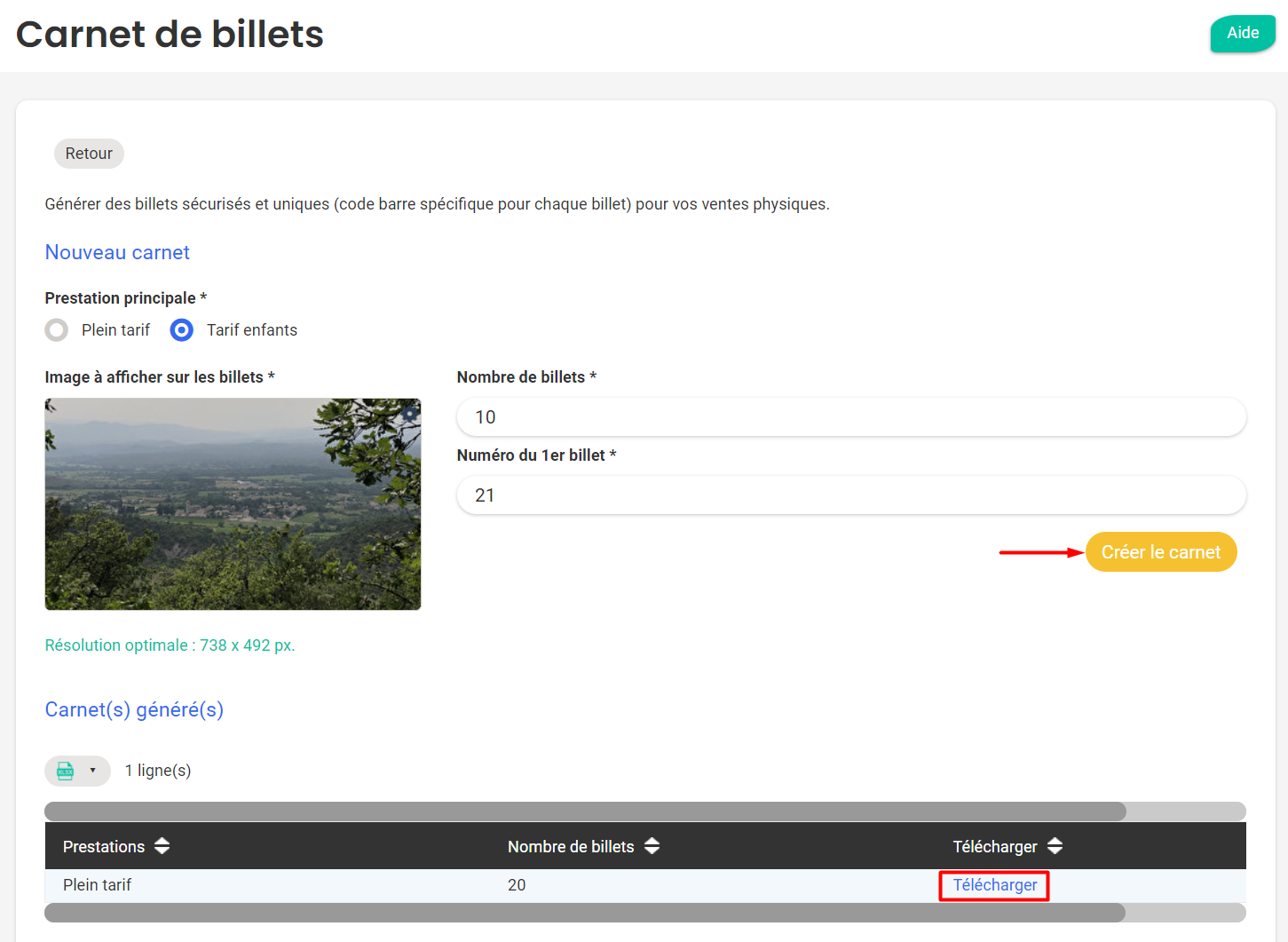
Task: Select the Tarif enfants radio button
Action: click(182, 330)
